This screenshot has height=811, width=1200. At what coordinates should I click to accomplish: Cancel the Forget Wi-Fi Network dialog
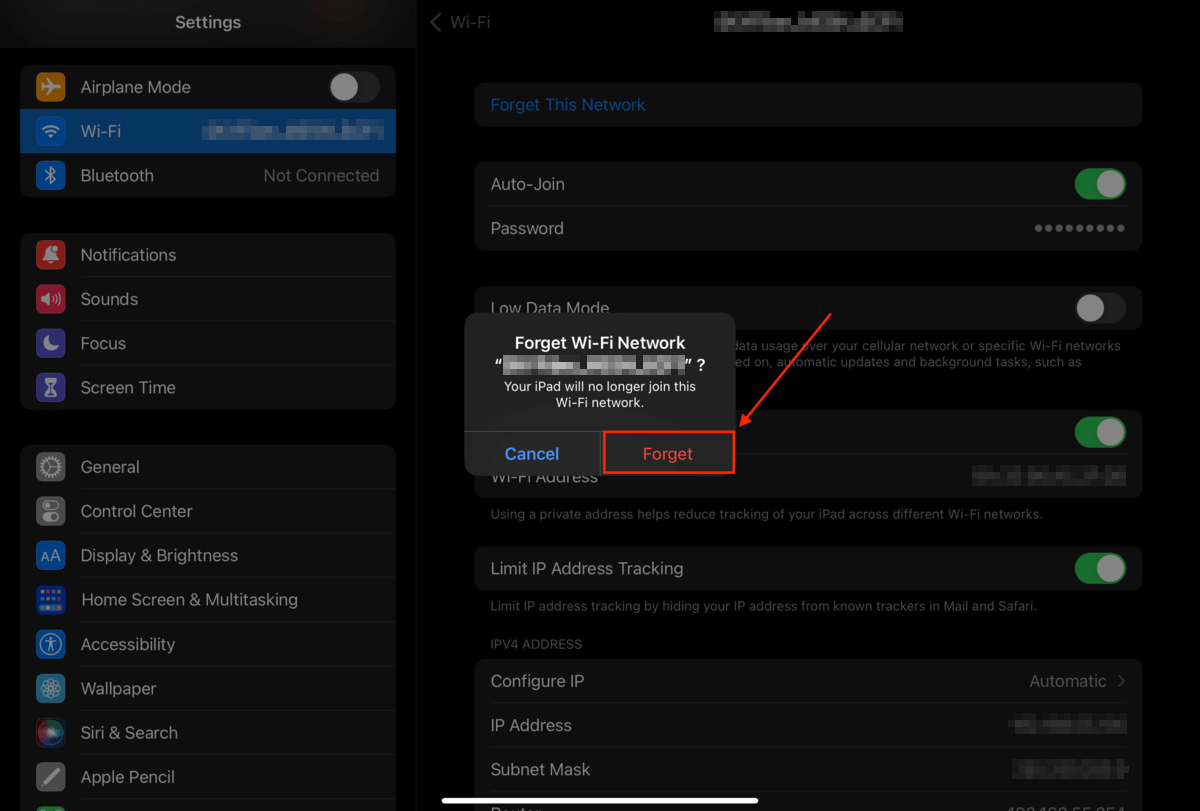pos(532,453)
